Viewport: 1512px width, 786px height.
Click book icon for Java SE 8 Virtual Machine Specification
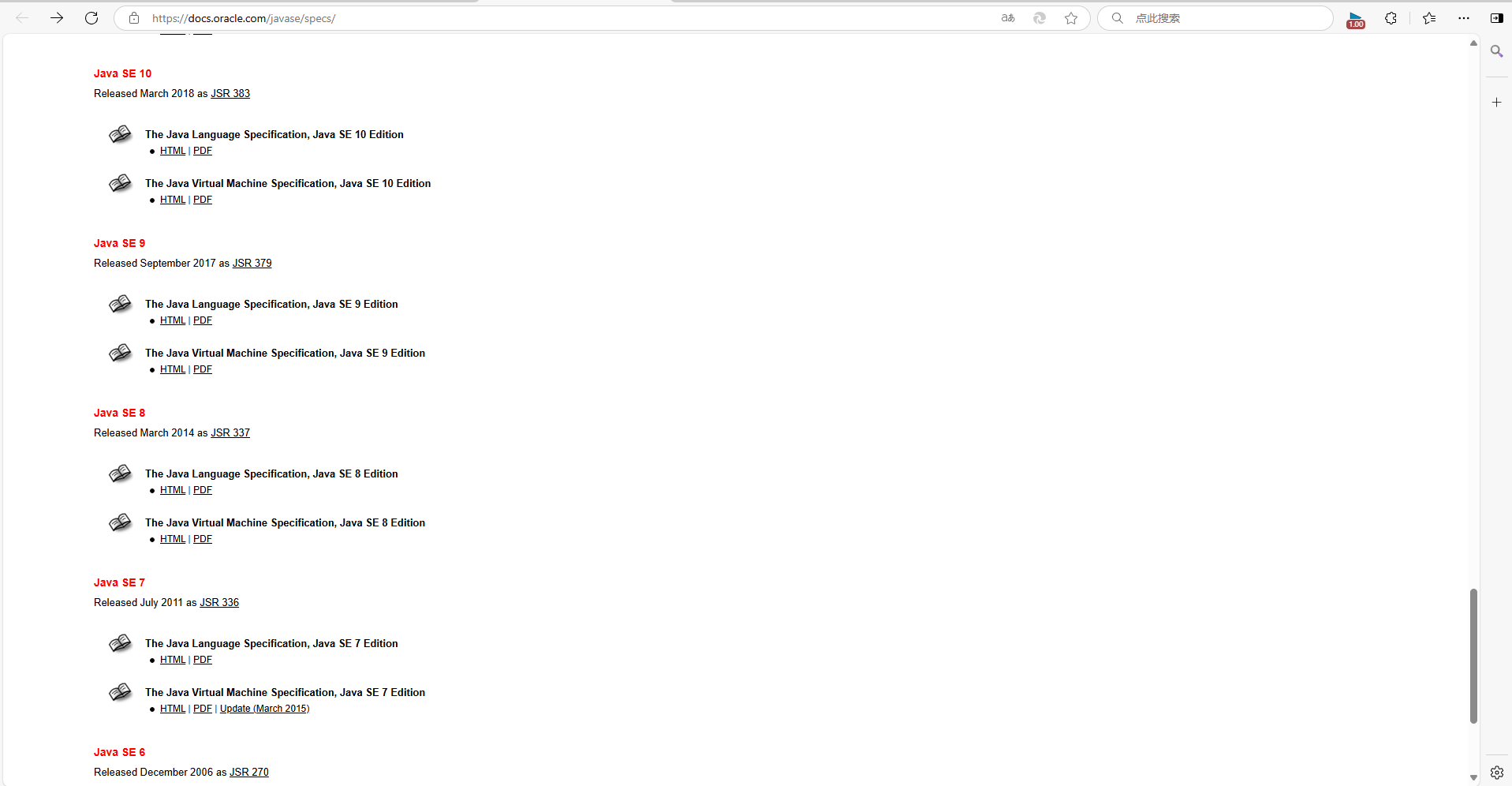pyautogui.click(x=120, y=522)
